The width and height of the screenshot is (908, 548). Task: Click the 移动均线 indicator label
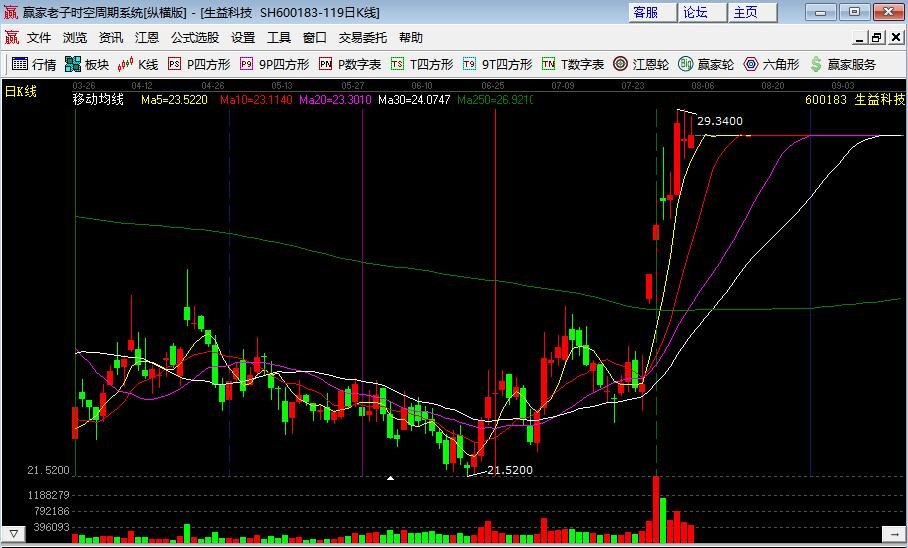pos(98,99)
